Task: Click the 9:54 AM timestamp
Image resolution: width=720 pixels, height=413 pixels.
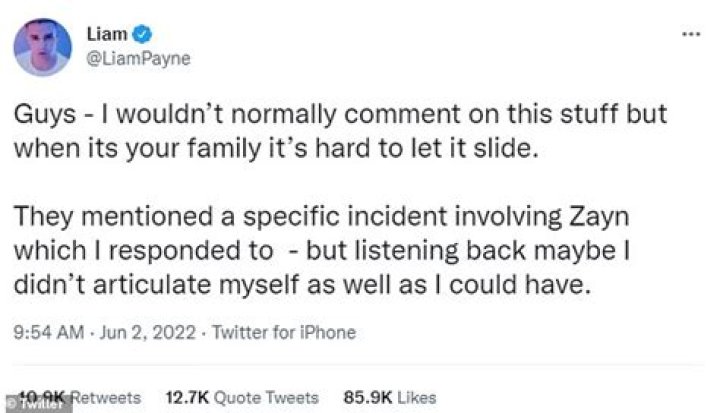Action: click(42, 332)
